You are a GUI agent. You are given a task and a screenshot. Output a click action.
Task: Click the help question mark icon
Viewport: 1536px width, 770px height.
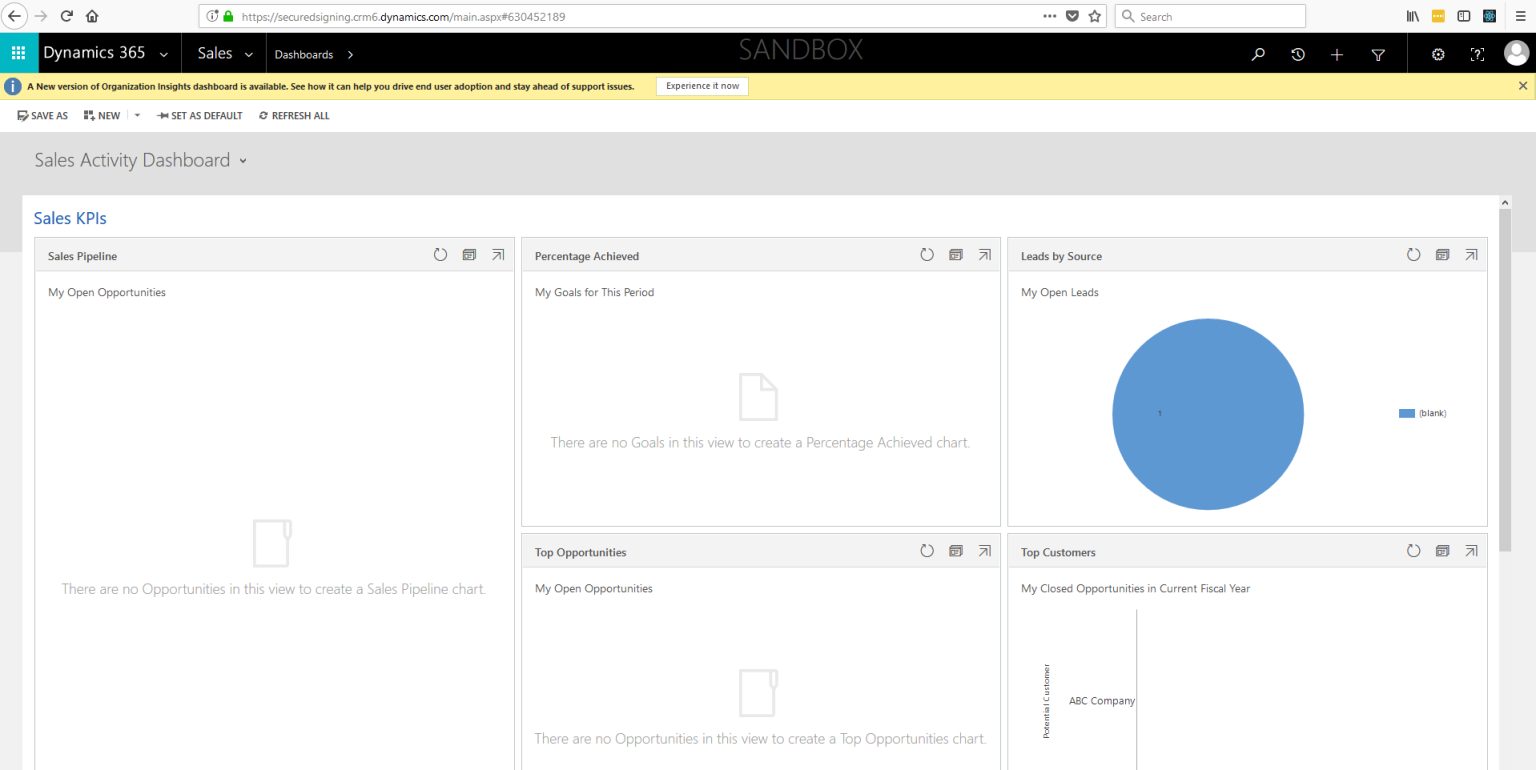(x=1477, y=54)
